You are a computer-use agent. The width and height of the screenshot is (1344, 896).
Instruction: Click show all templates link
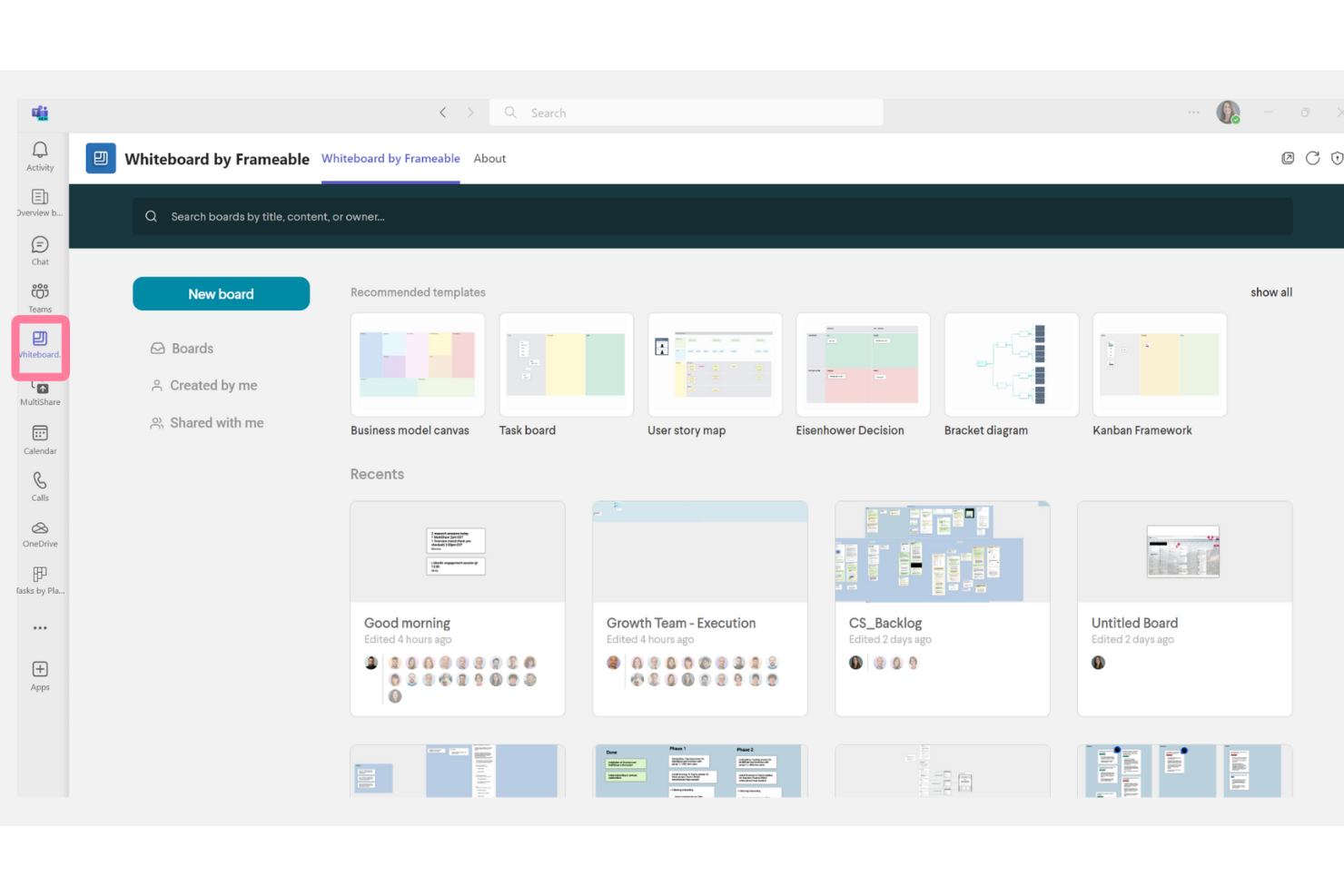1271,292
